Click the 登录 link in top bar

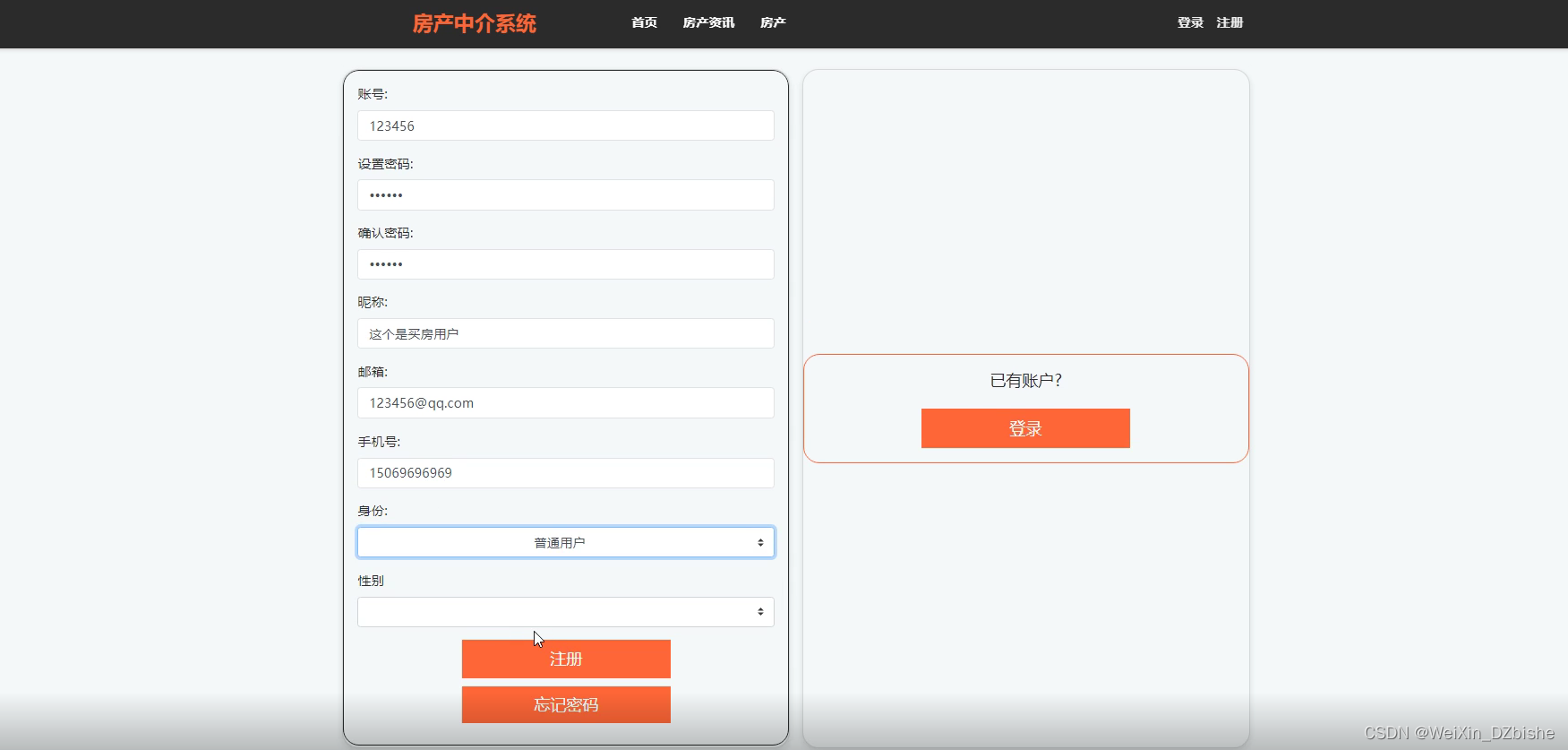1190,22
